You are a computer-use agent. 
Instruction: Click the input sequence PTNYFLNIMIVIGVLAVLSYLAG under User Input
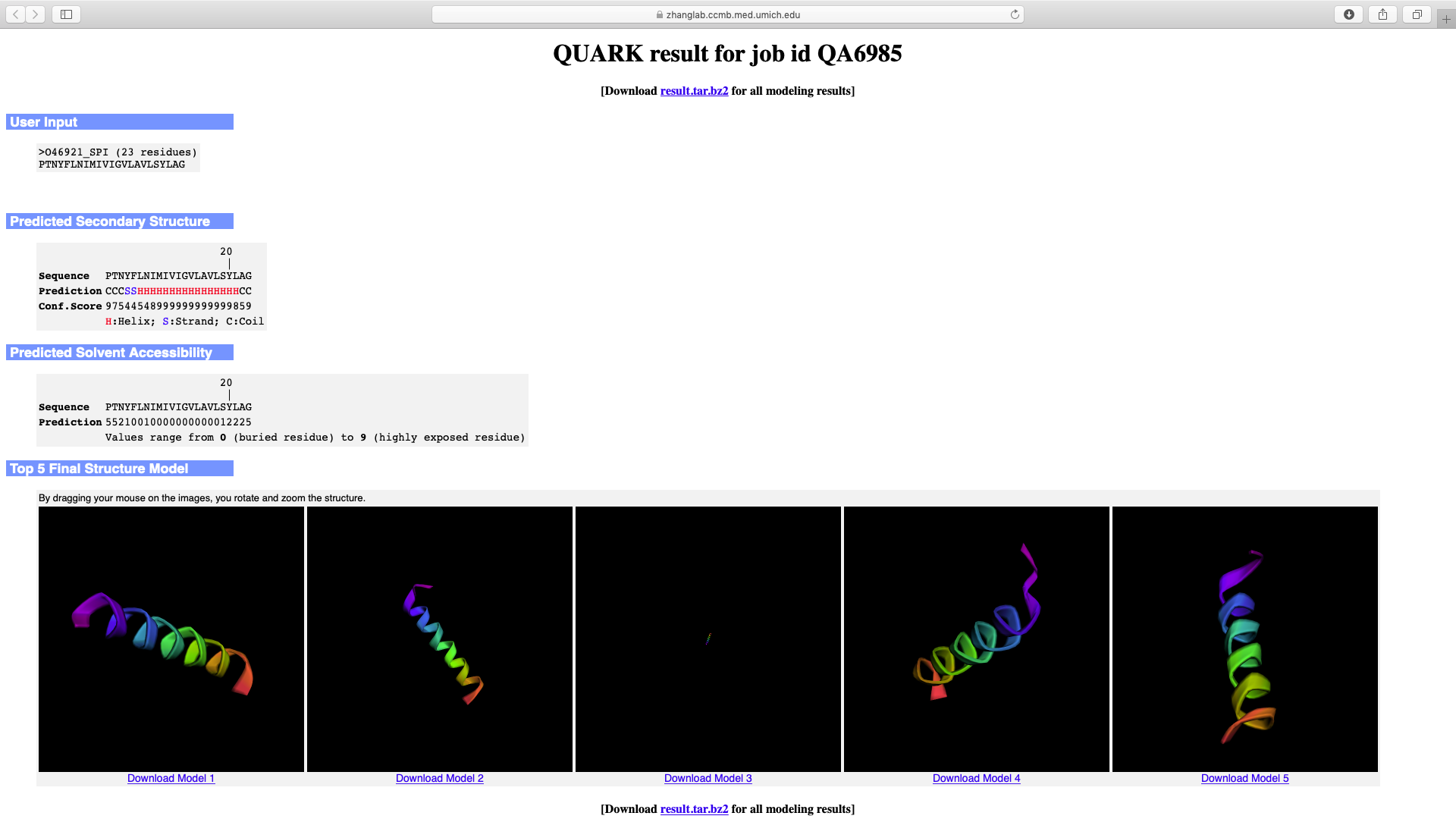112,165
